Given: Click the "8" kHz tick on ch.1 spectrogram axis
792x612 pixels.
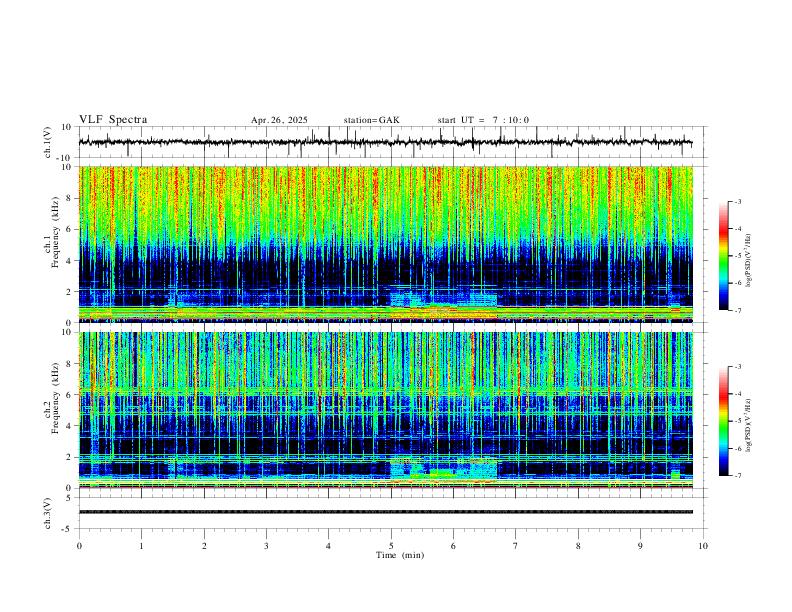Looking at the screenshot, I should click(70, 198).
